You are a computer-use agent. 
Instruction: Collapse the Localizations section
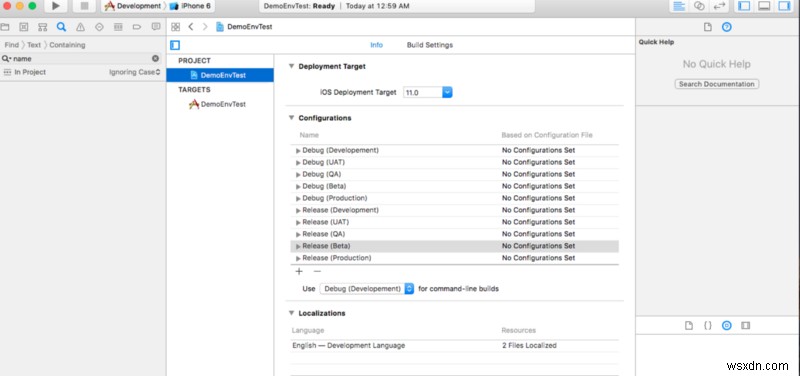click(x=291, y=313)
